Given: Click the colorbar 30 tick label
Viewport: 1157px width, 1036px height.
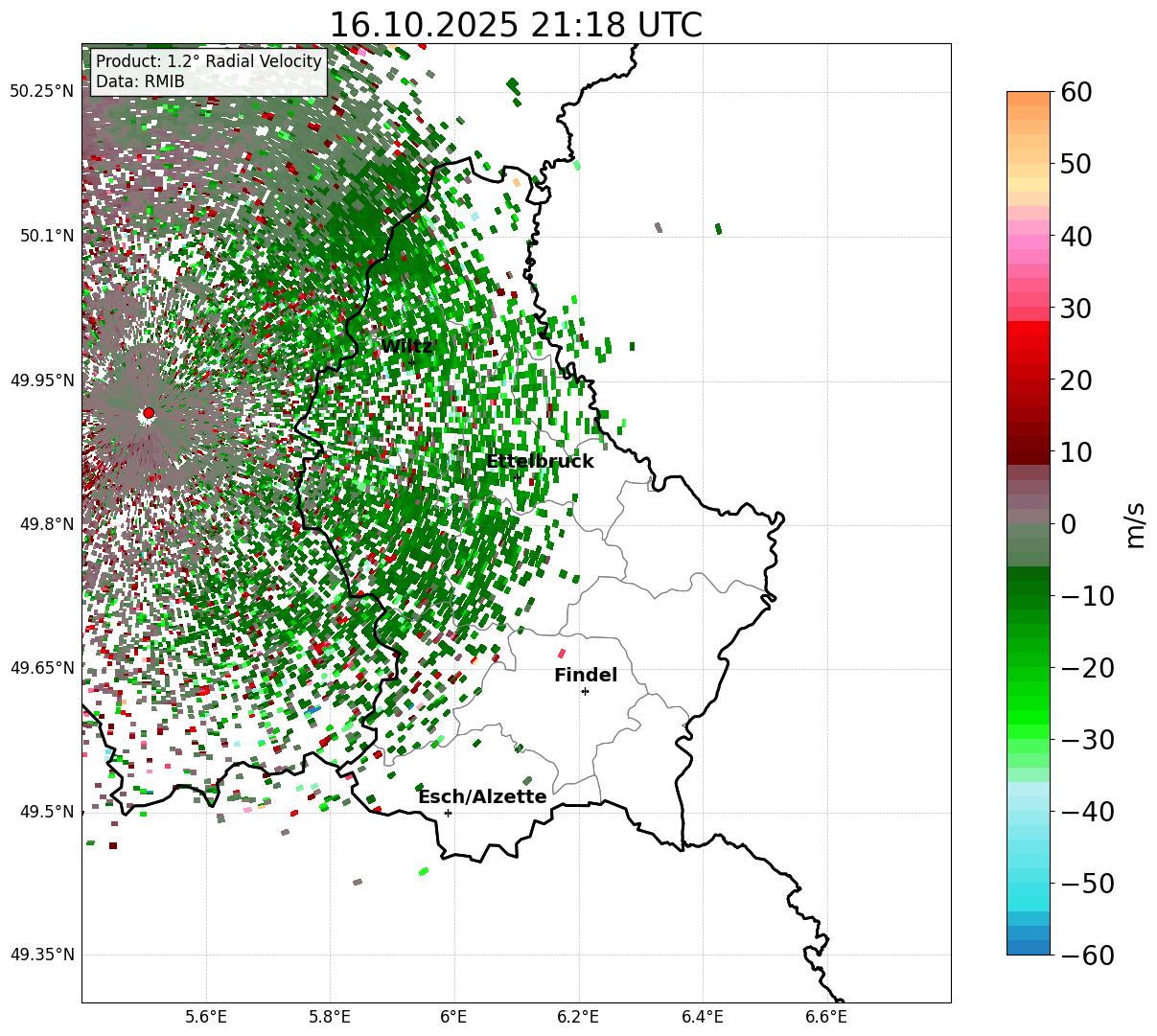Looking at the screenshot, I should (x=1076, y=309).
